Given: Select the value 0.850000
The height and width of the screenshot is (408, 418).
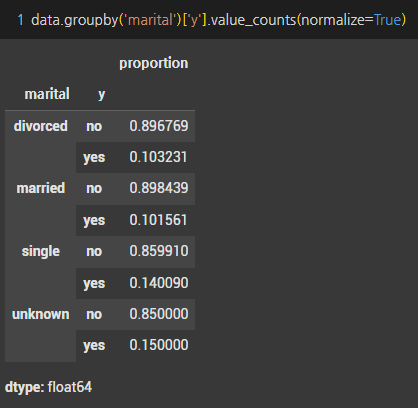Looking at the screenshot, I should 159,314.
